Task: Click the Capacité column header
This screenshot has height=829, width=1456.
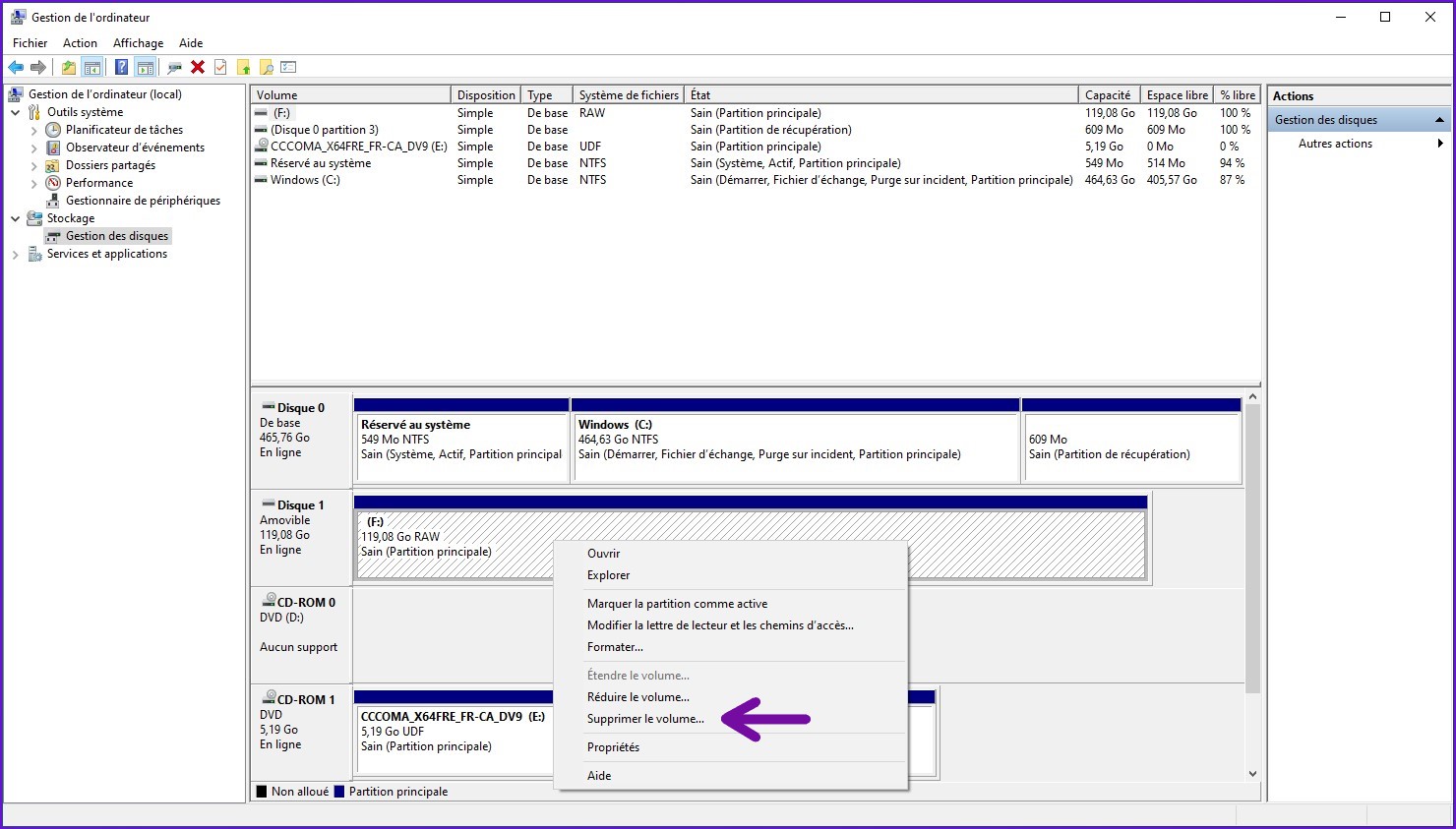Action: (x=1108, y=95)
